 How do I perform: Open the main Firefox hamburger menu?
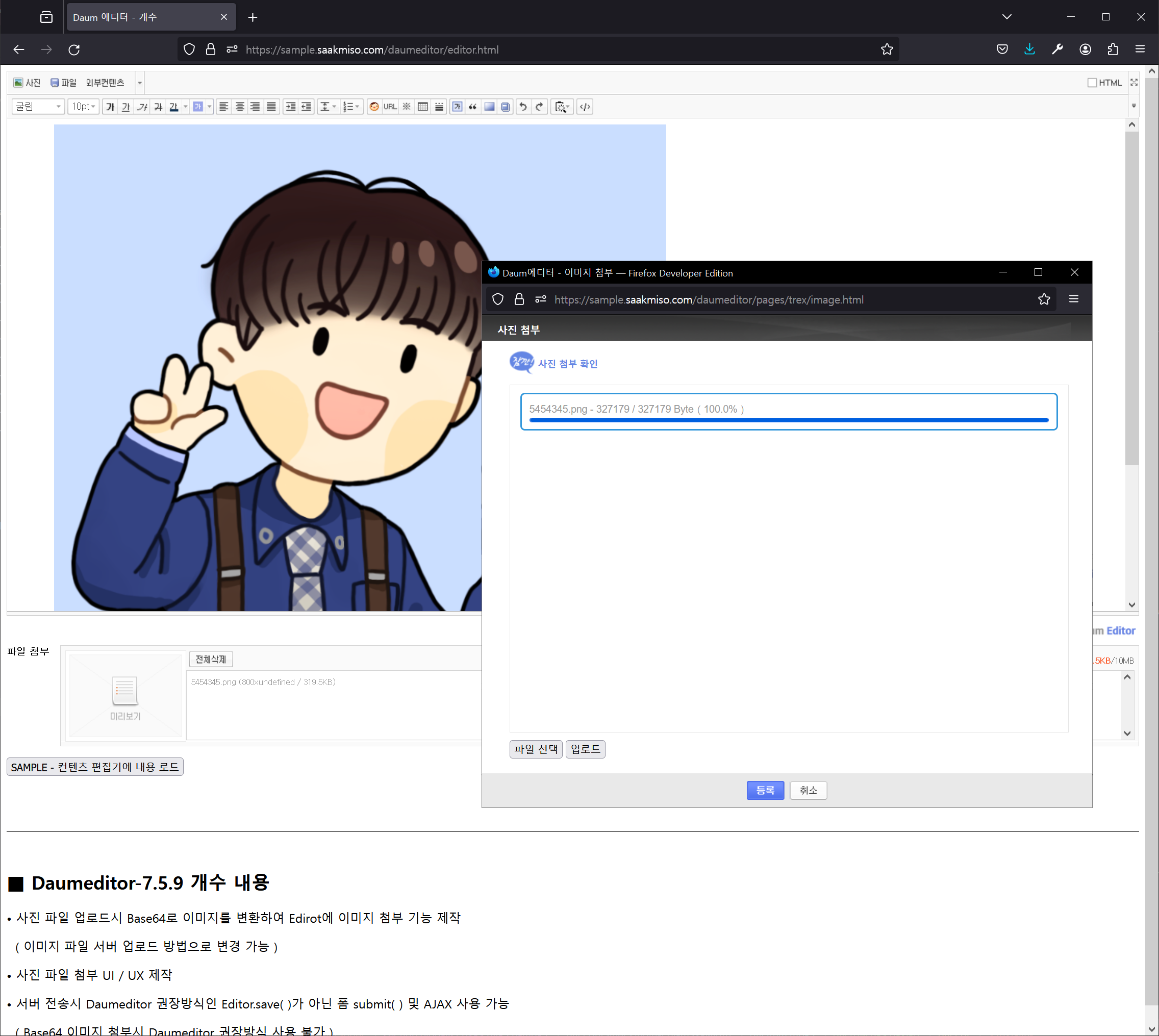(x=1140, y=49)
